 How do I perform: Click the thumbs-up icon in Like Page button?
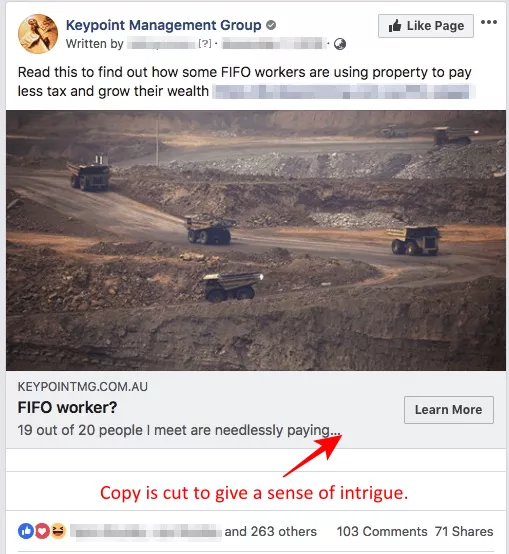click(395, 26)
